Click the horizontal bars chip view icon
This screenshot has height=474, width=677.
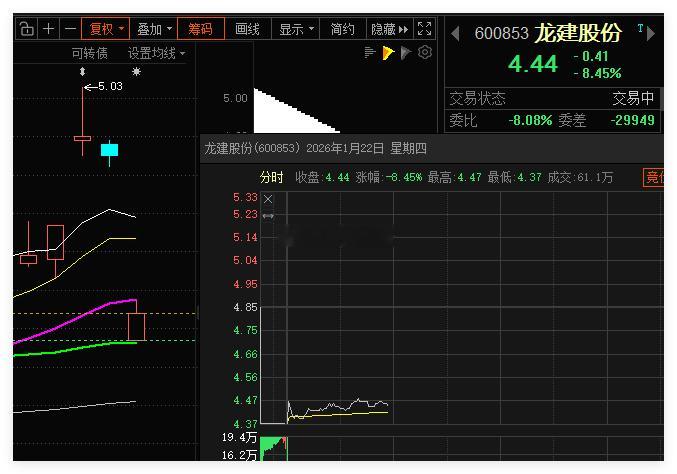[x=370, y=52]
